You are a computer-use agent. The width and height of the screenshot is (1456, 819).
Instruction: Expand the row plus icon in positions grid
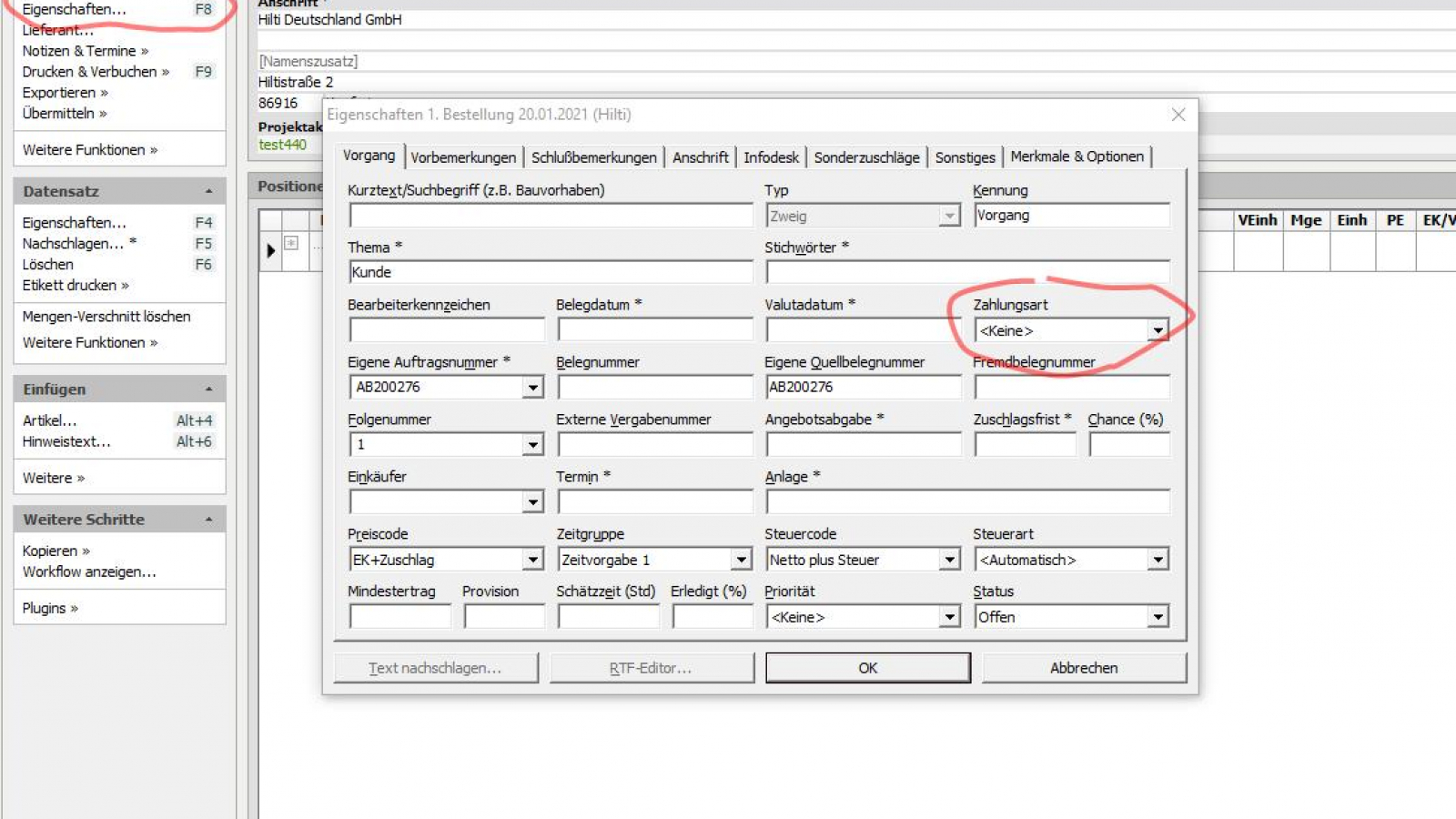(x=291, y=243)
